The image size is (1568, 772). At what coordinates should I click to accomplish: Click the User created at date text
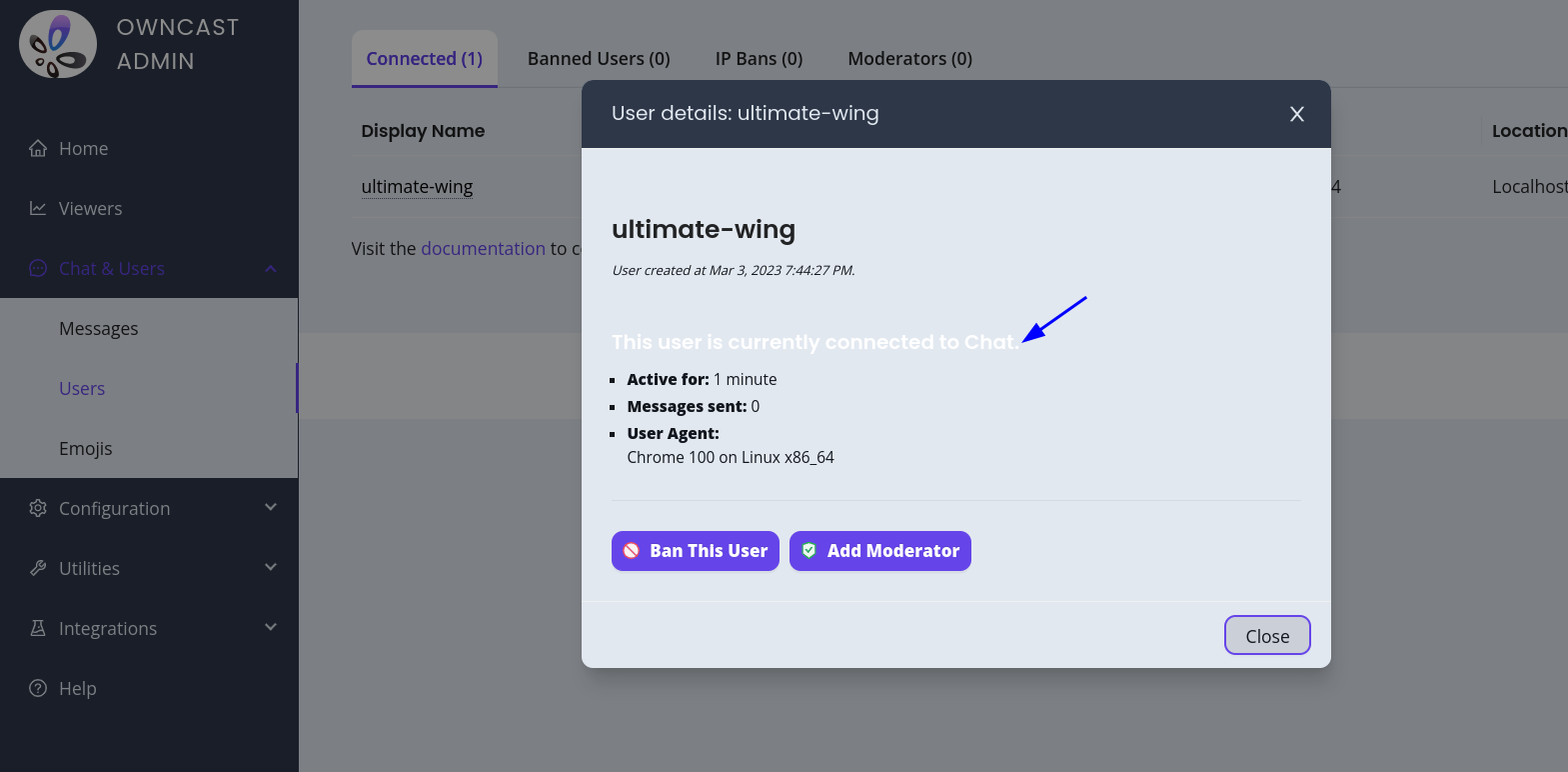tap(734, 270)
